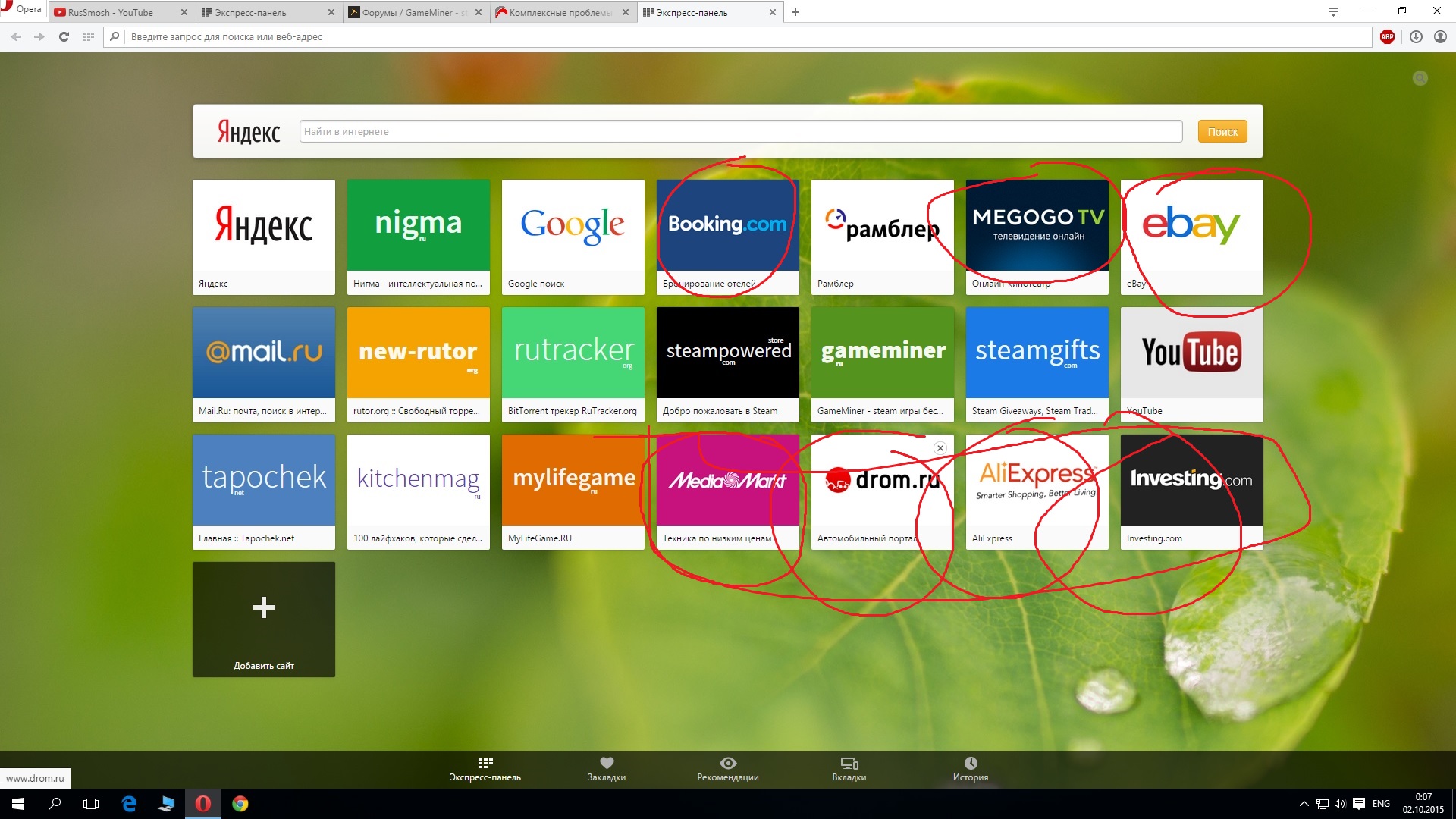Open Recommendations eye icon in bottom bar
The width and height of the screenshot is (1456, 819).
point(727,764)
